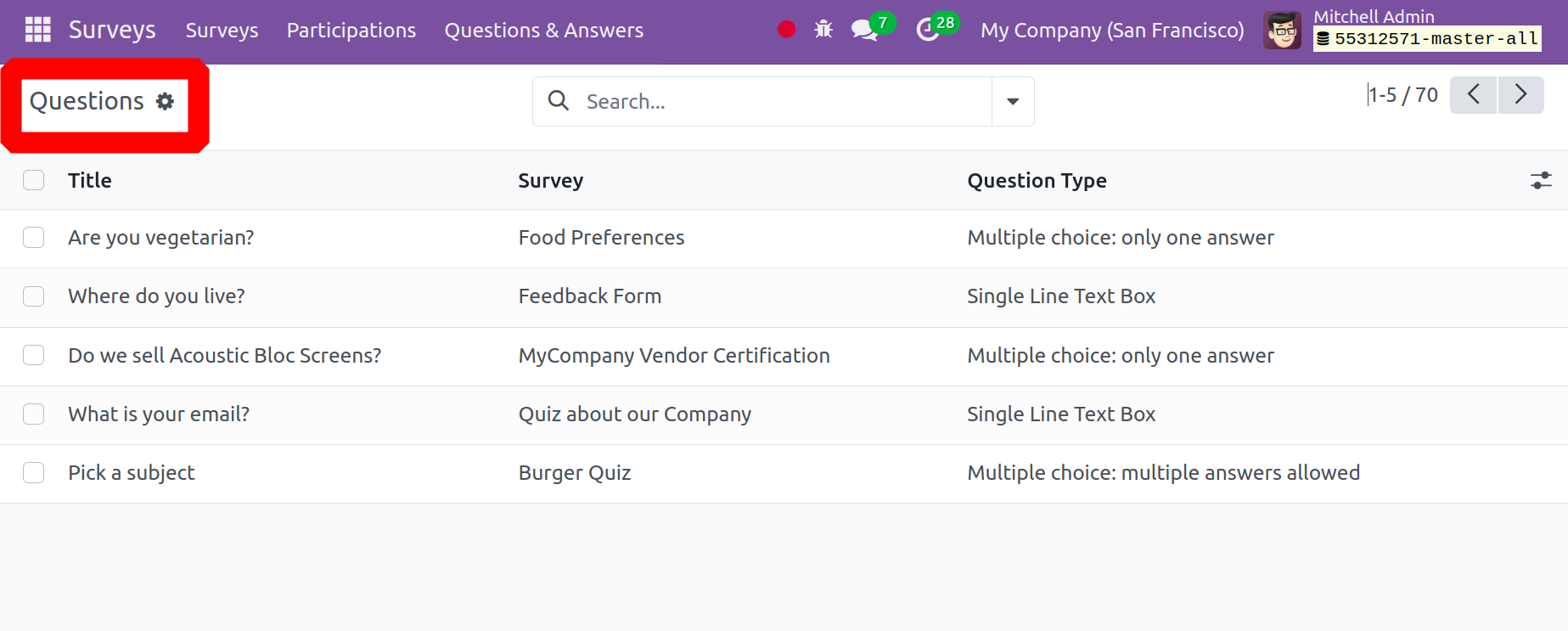Check the 'Are you vegetarian?' row checkbox

[x=34, y=238]
